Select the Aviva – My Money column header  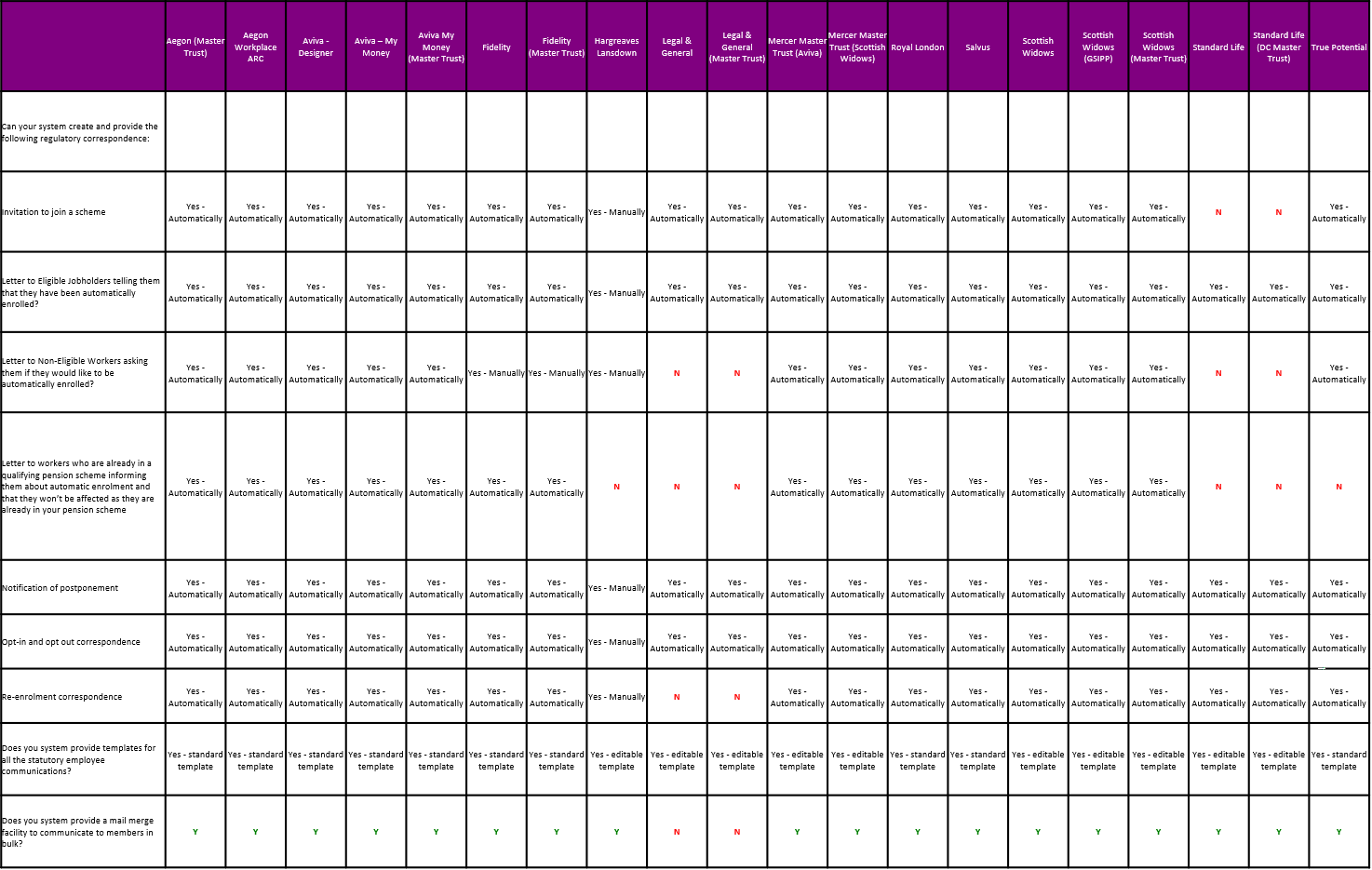(x=376, y=47)
